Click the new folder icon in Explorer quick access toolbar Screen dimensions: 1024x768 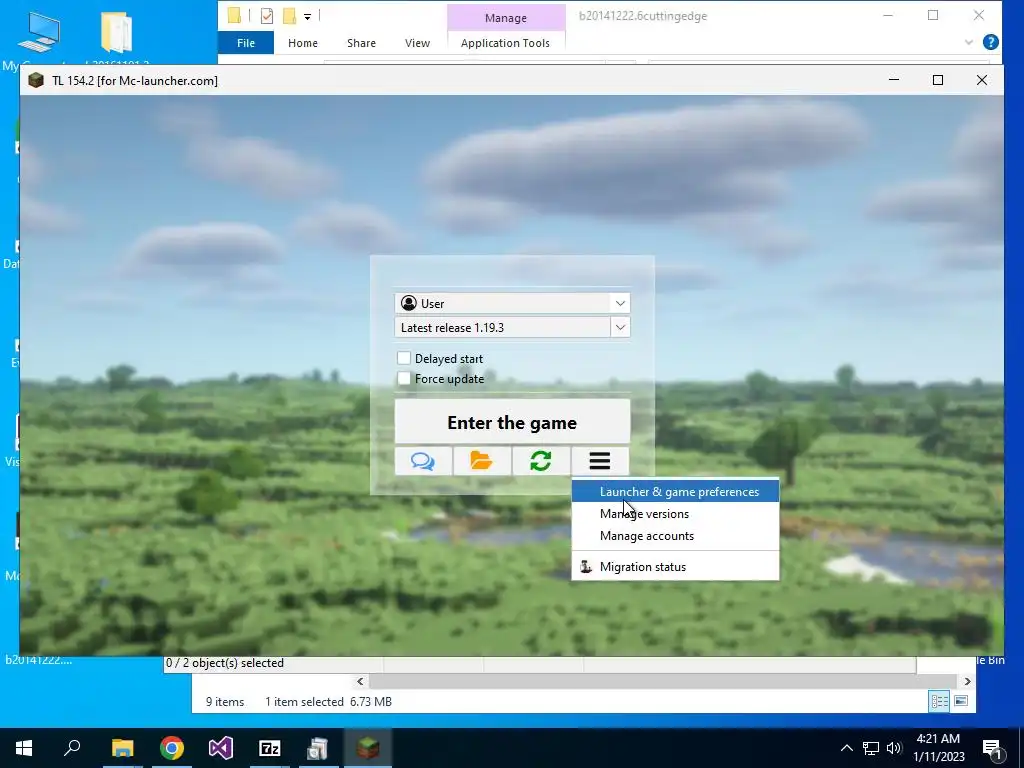tap(289, 16)
